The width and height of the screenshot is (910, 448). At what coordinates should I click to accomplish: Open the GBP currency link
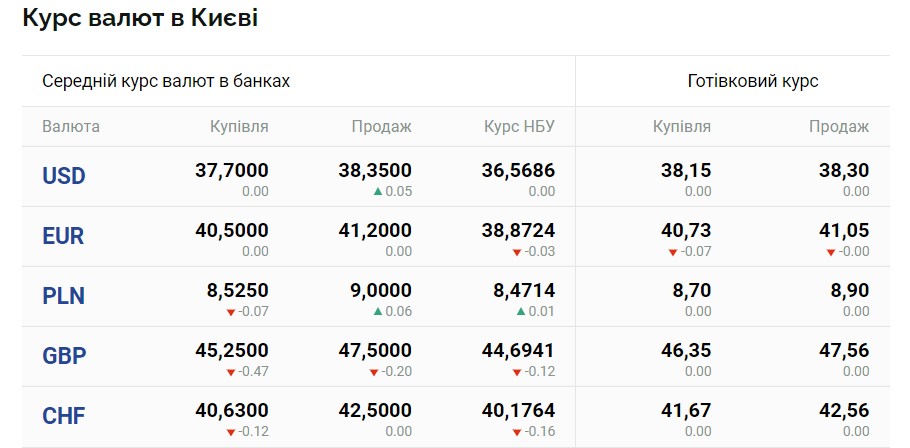(x=64, y=356)
